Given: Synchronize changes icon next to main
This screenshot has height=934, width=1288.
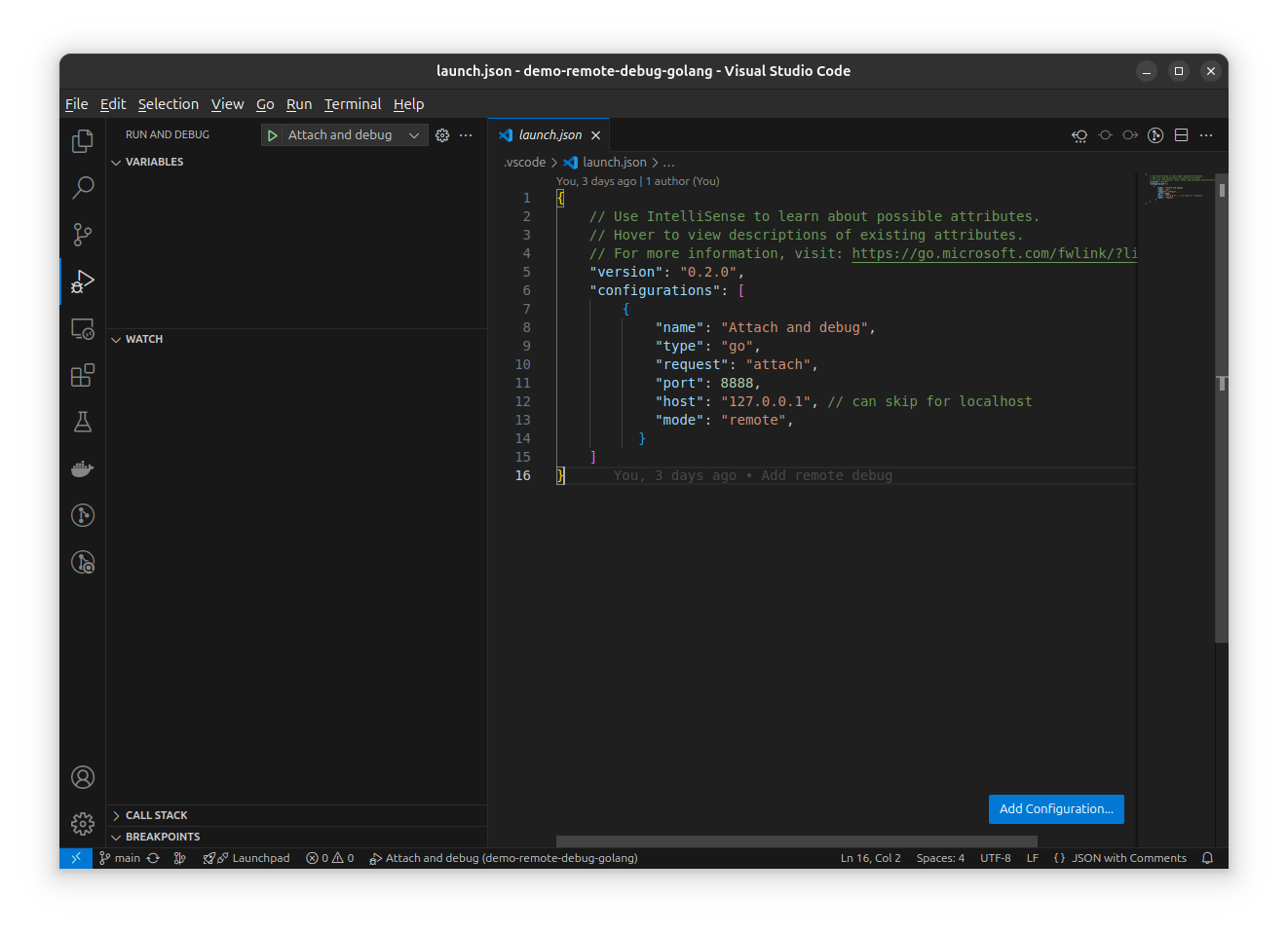Looking at the screenshot, I should pos(153,858).
